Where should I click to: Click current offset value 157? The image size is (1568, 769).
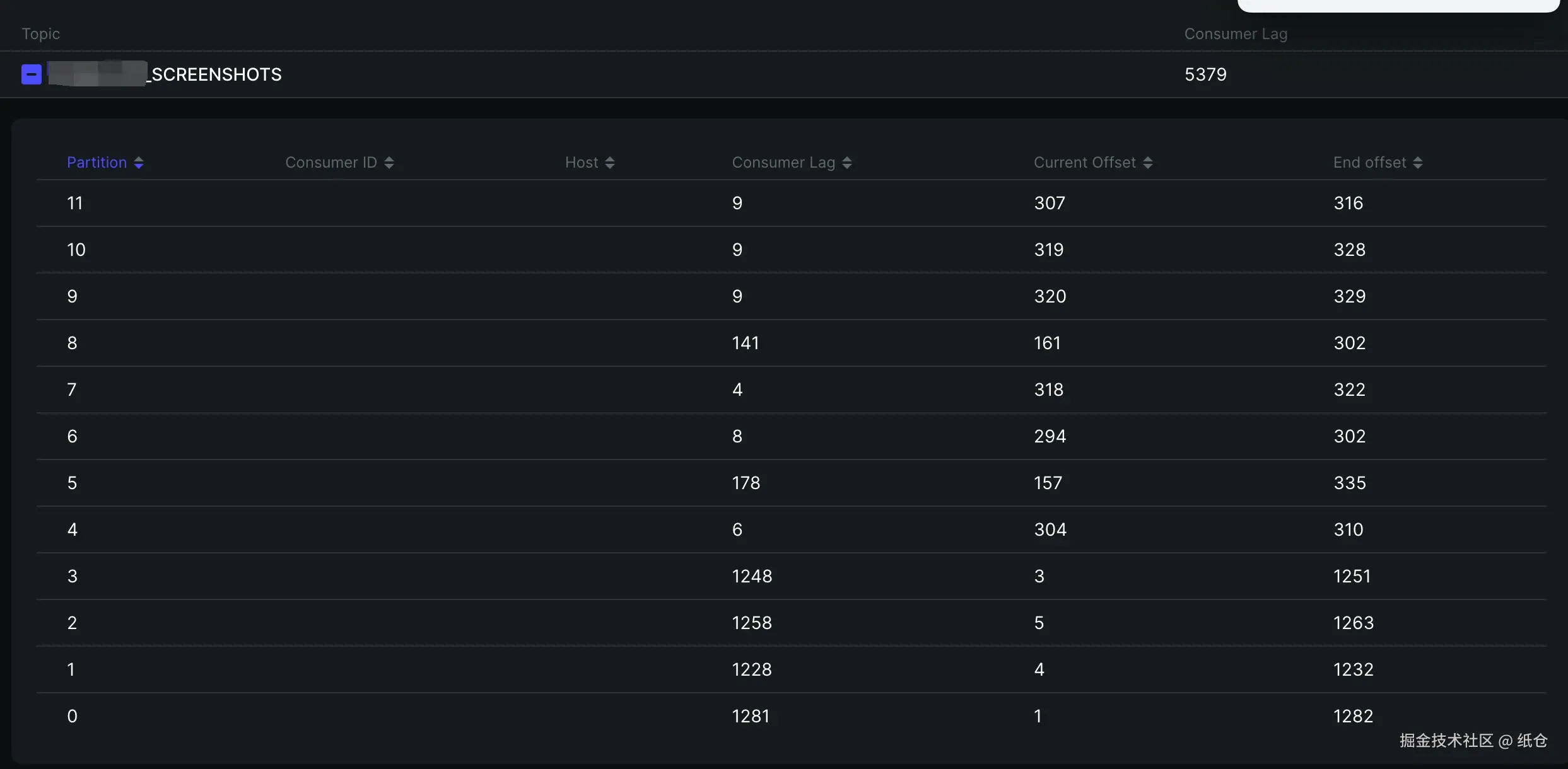(x=1048, y=483)
